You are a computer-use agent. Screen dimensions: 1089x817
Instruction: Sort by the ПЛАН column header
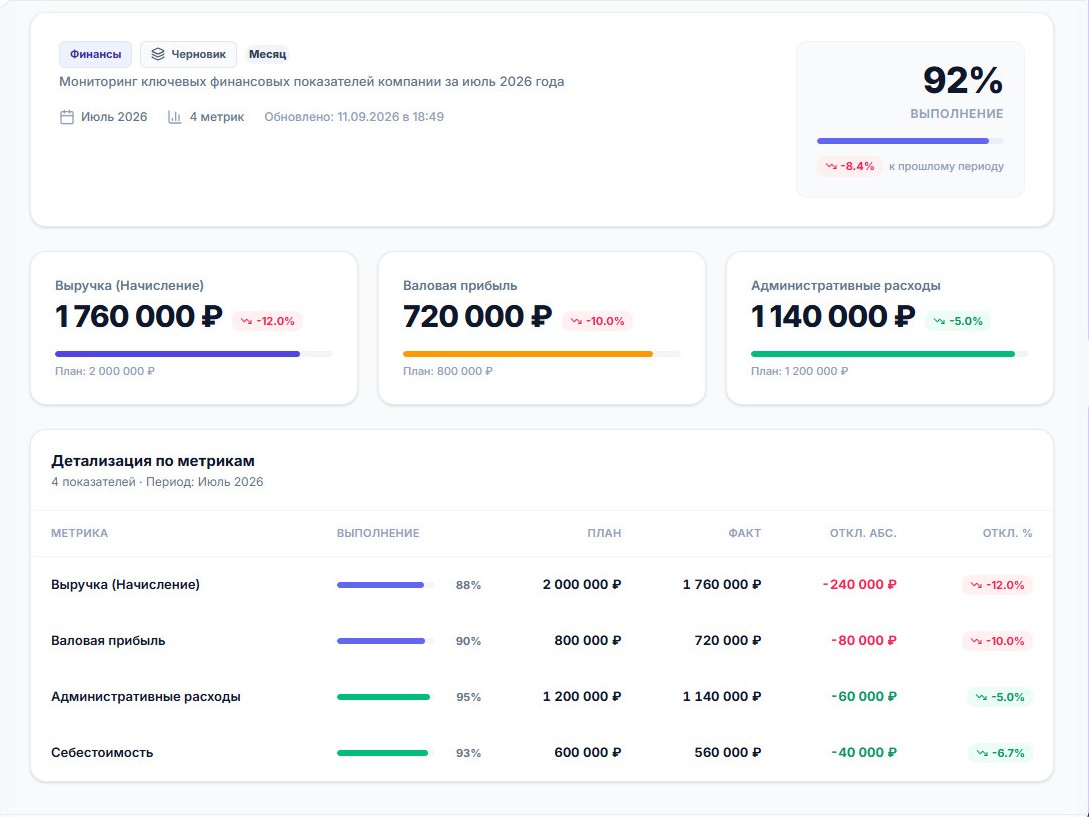(604, 534)
